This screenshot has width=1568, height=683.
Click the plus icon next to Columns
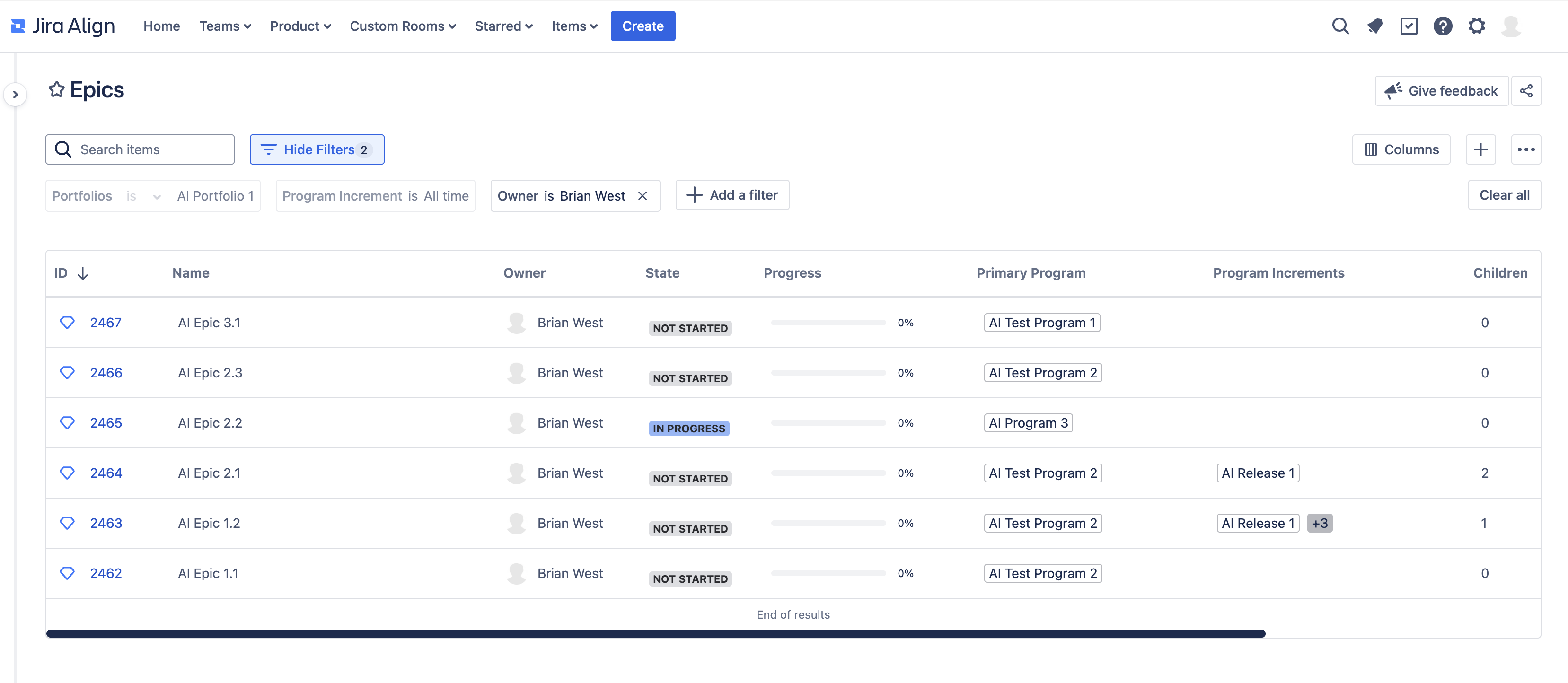(1480, 150)
